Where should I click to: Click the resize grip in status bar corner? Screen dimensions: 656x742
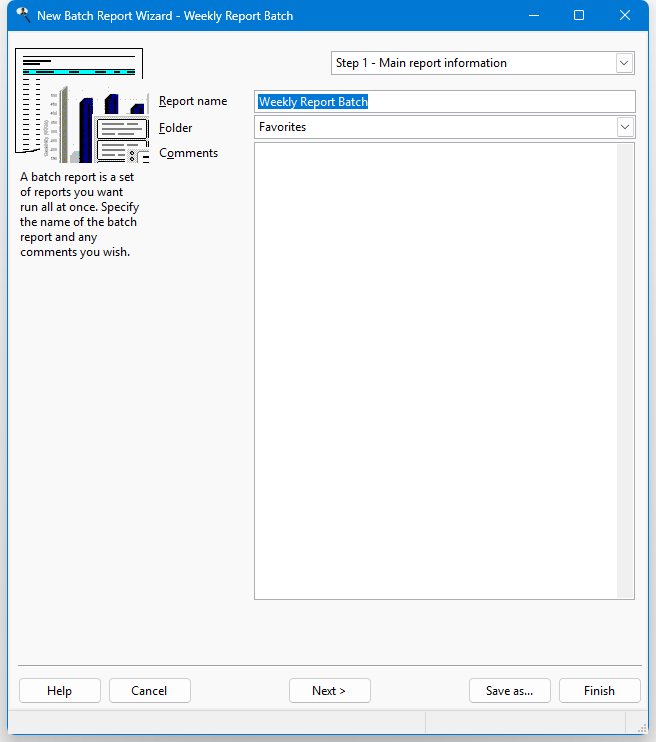coord(636,722)
